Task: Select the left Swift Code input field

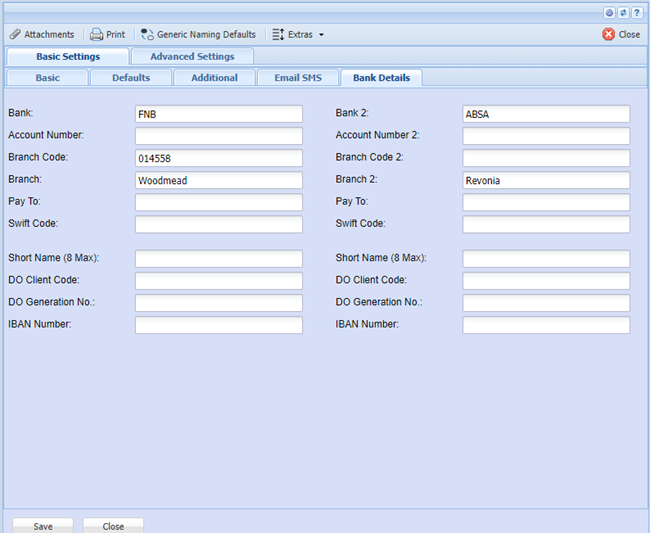Action: point(218,224)
